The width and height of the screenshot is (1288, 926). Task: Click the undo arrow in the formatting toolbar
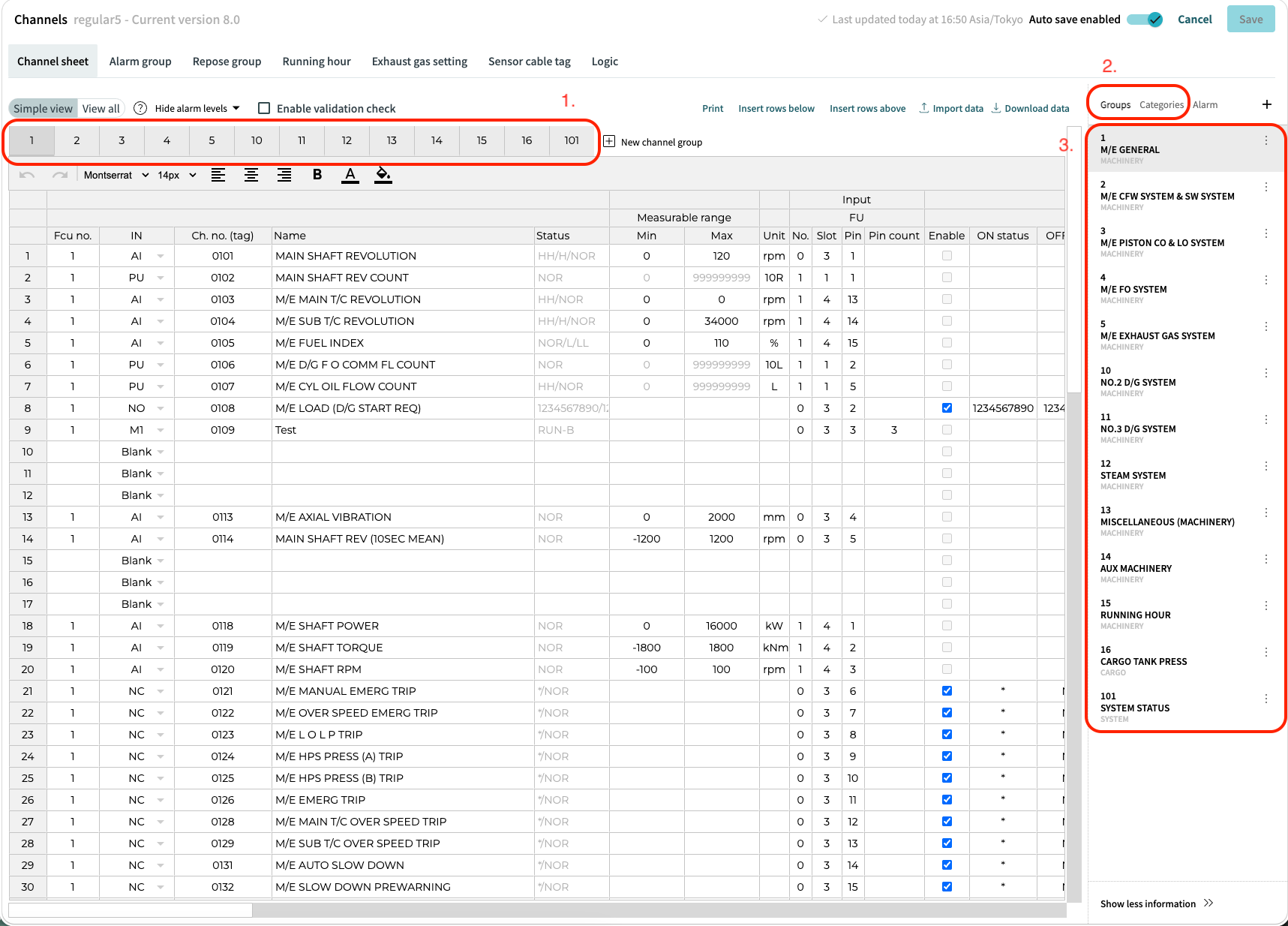[27, 175]
